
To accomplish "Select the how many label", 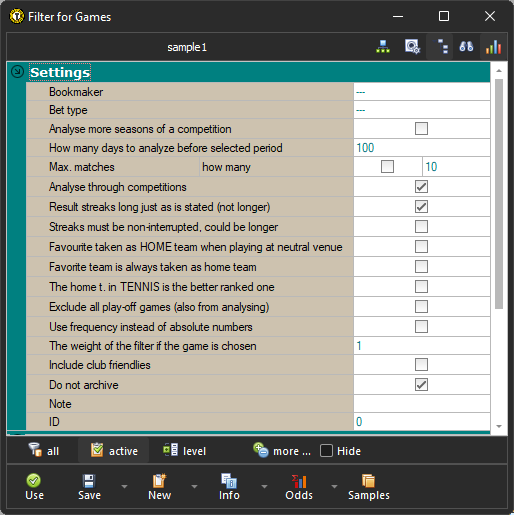I will [226, 167].
